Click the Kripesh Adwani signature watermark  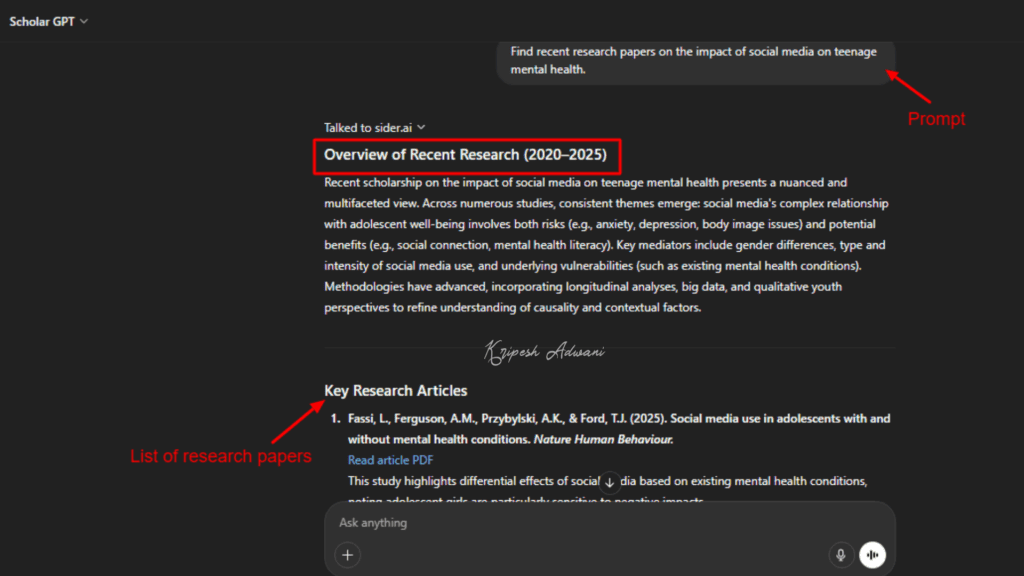(x=544, y=351)
